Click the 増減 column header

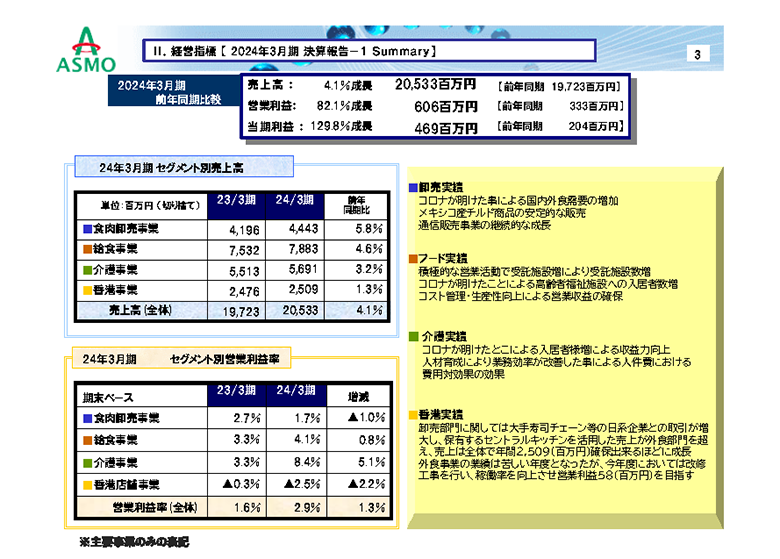tap(358, 396)
